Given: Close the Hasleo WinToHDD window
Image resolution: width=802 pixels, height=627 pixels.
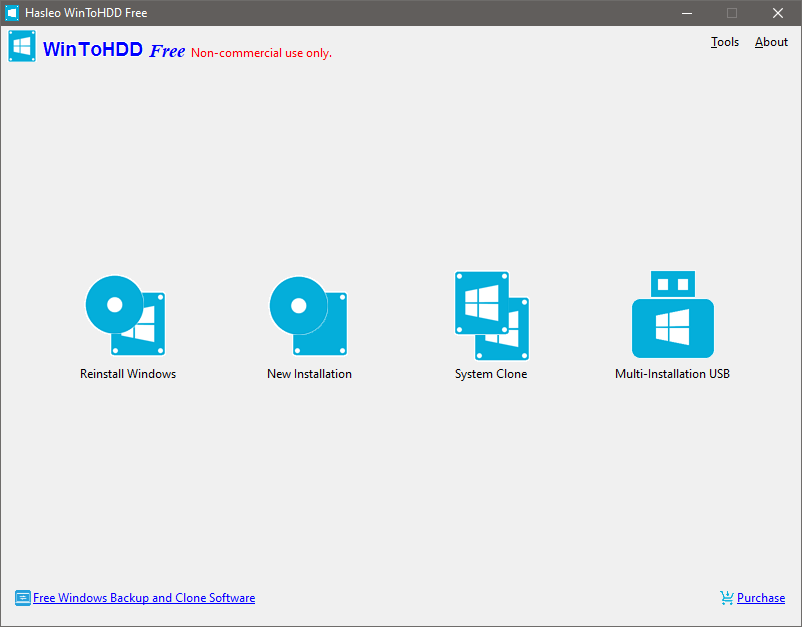Looking at the screenshot, I should pyautogui.click(x=777, y=13).
